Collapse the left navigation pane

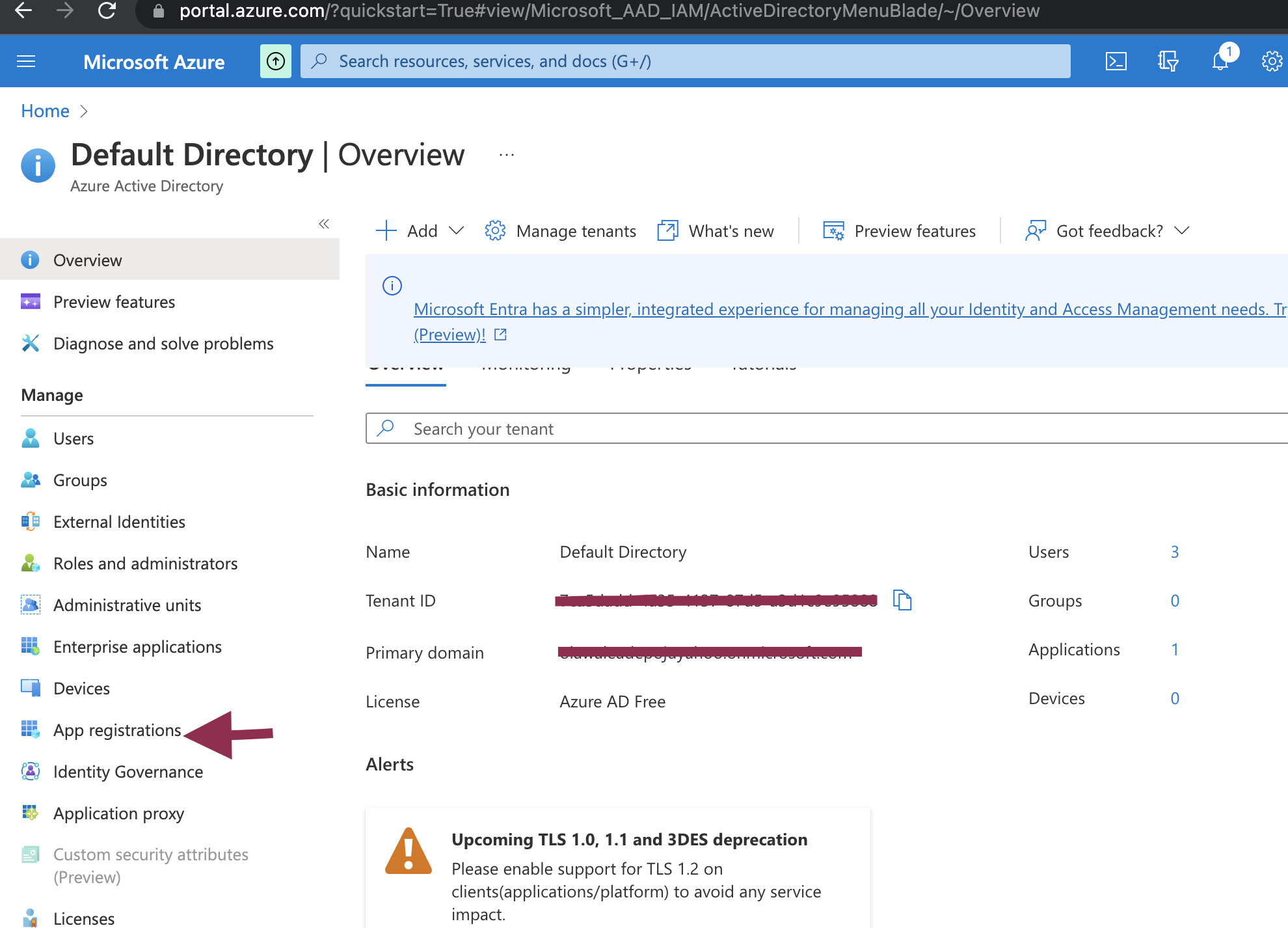[x=324, y=224]
